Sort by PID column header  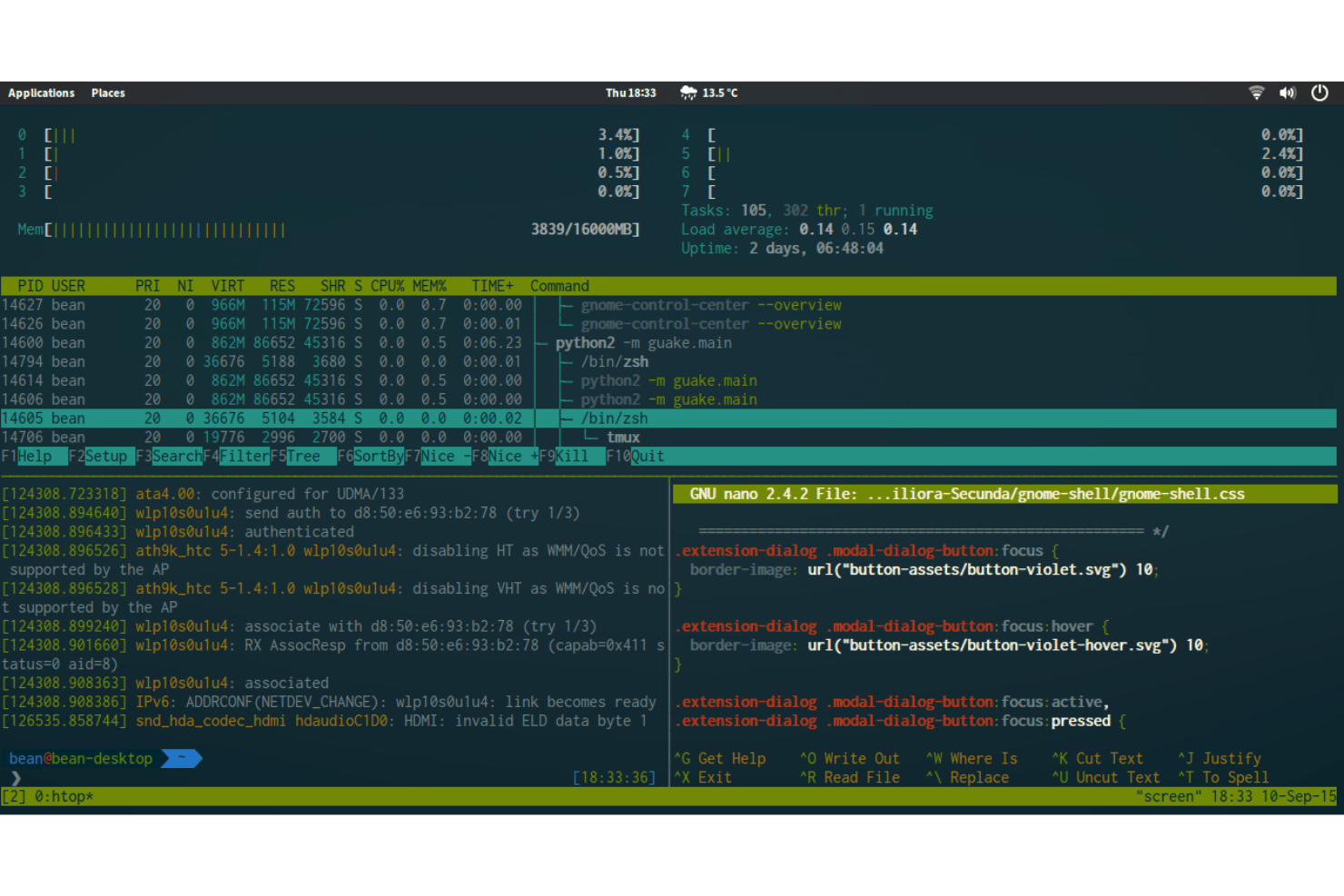click(30, 286)
